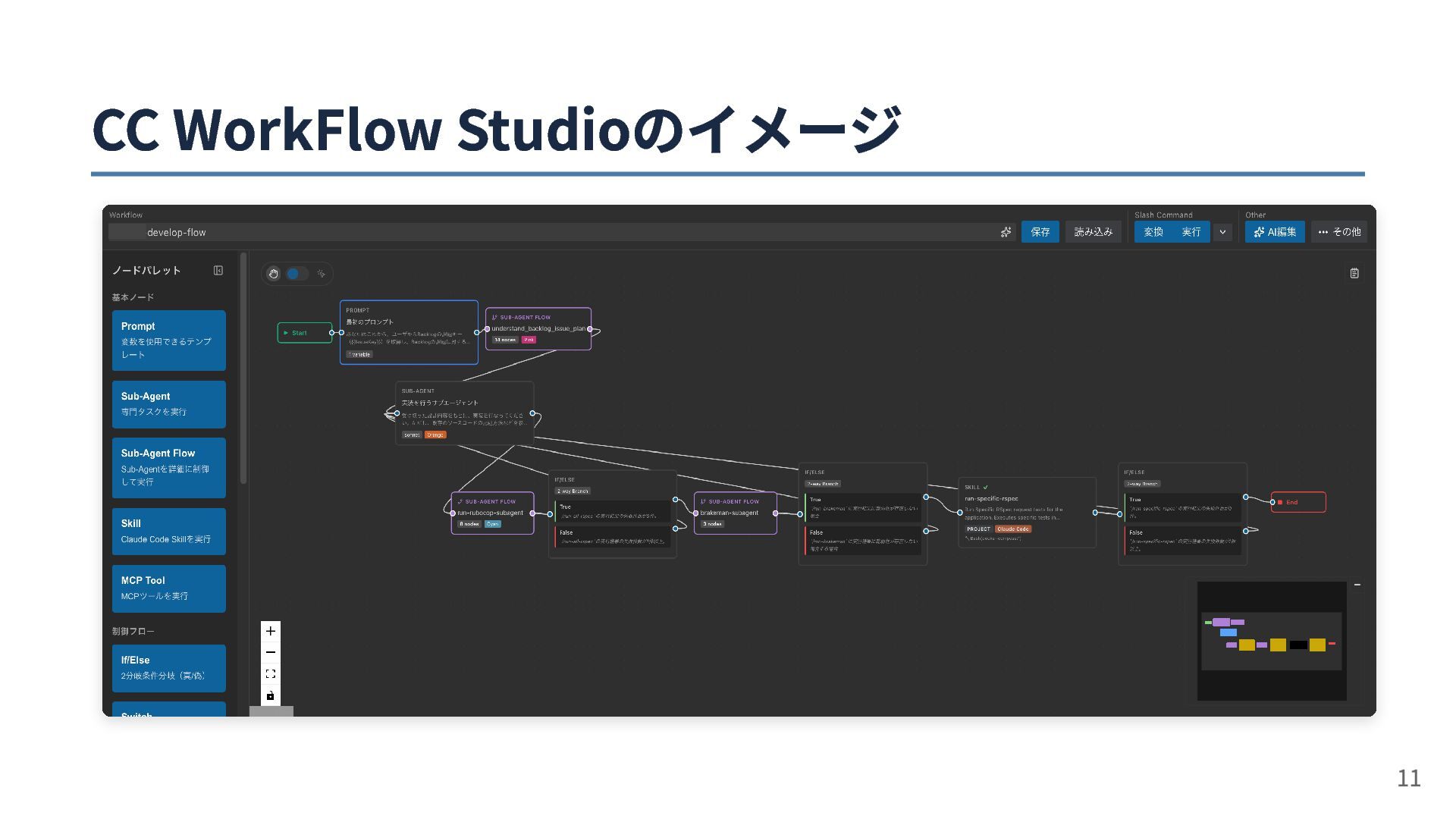
Task: Zoom out with the minus button
Action: coord(271,652)
